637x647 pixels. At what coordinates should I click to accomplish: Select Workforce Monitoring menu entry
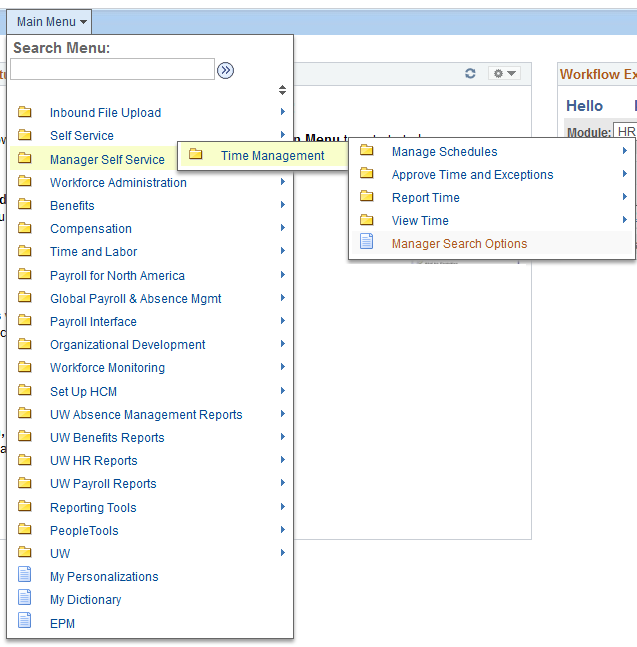[107, 368]
